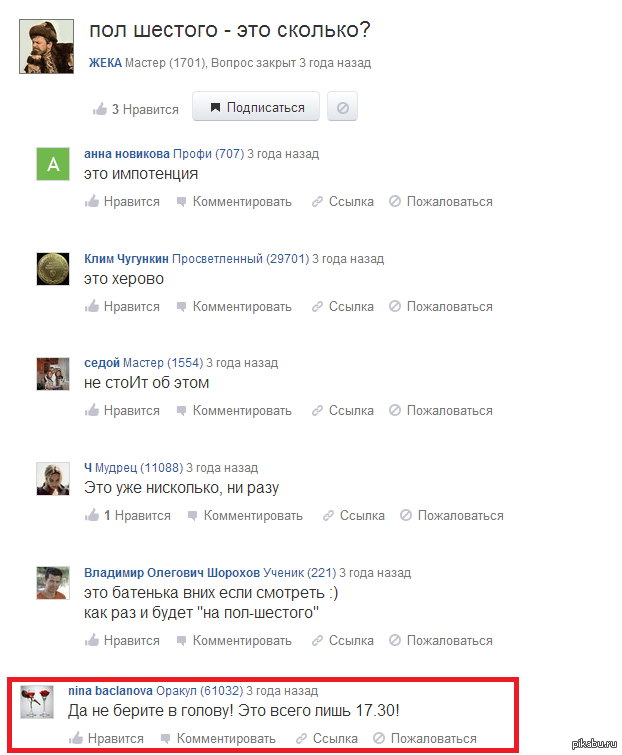Click the block icon button beside Подписаться
The width and height of the screenshot is (622, 755).
342,106
